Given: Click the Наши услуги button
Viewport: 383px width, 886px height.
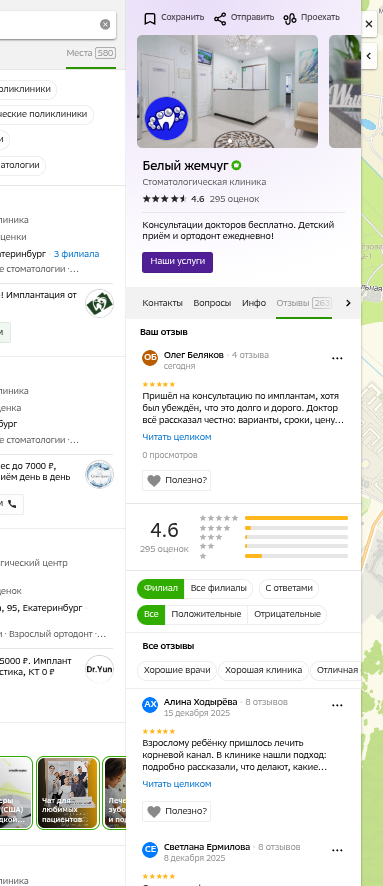Looking at the screenshot, I should pos(177,262).
